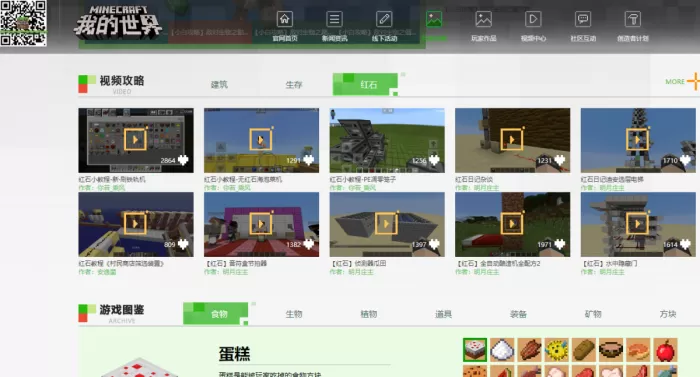Open 【红石】侦测器瓜田 title link

click(x=358, y=263)
